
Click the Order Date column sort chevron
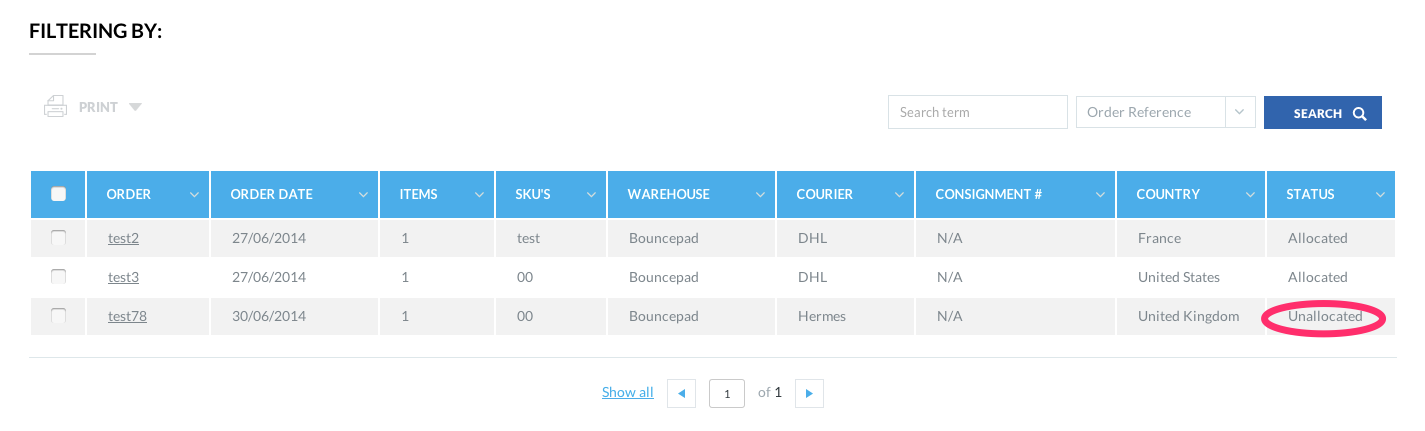point(363,195)
